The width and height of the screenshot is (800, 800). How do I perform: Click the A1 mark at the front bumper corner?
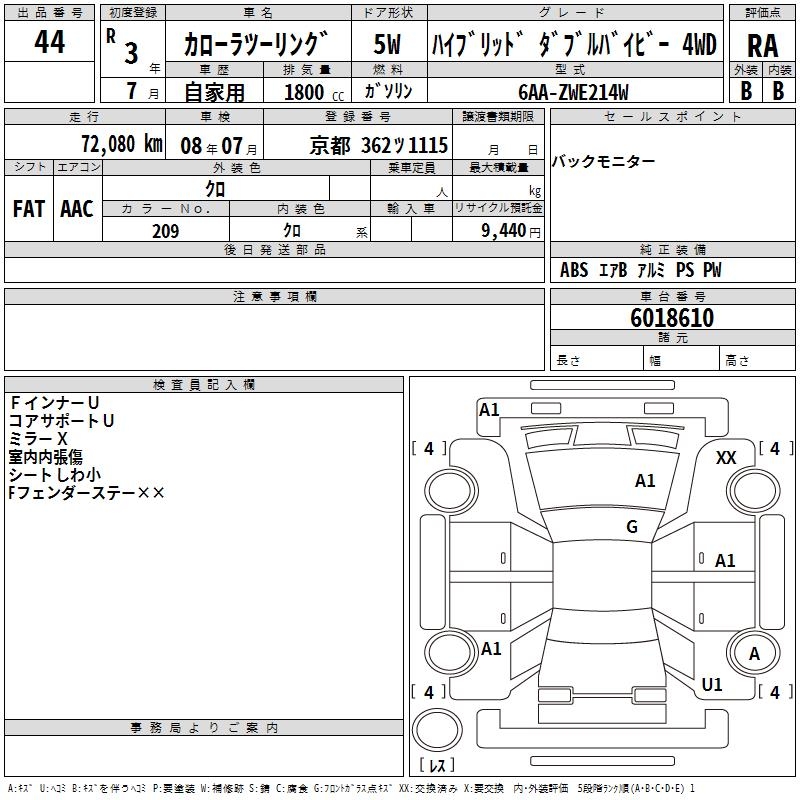[489, 410]
